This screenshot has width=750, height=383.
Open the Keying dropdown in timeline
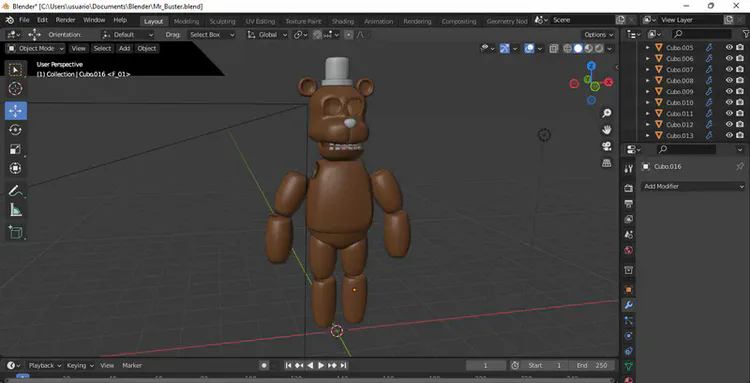click(x=80, y=365)
